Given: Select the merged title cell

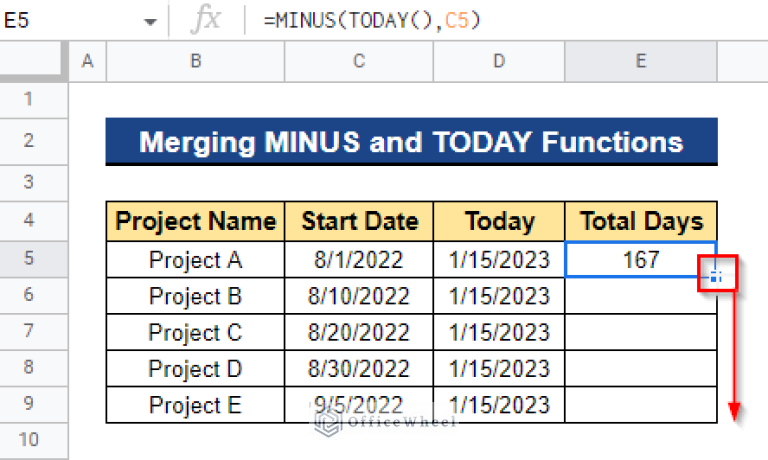Looking at the screenshot, I should tap(411, 141).
